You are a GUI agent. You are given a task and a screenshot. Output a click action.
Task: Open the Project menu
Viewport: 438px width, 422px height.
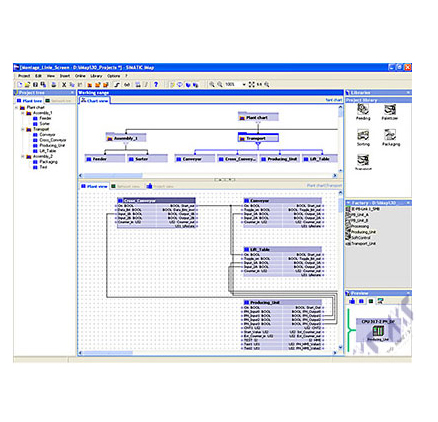pyautogui.click(x=24, y=76)
